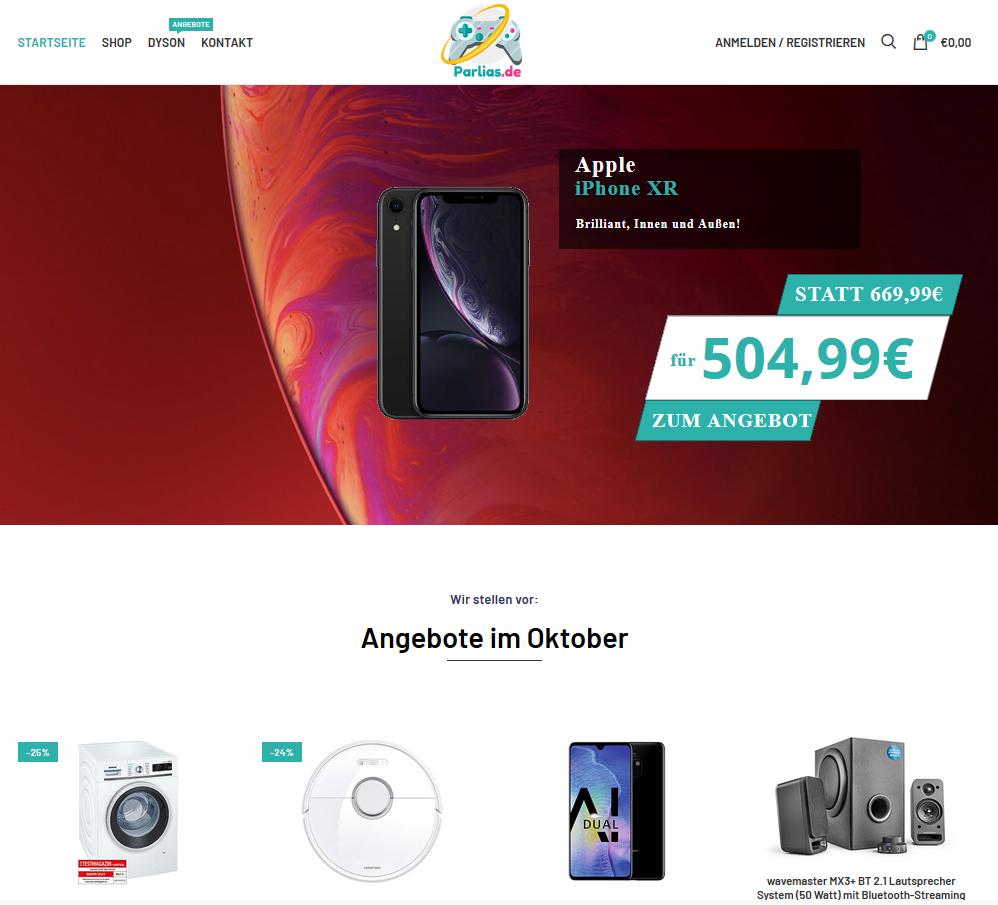The image size is (998, 905).
Task: Open the shopping bag cart icon
Action: [x=920, y=43]
